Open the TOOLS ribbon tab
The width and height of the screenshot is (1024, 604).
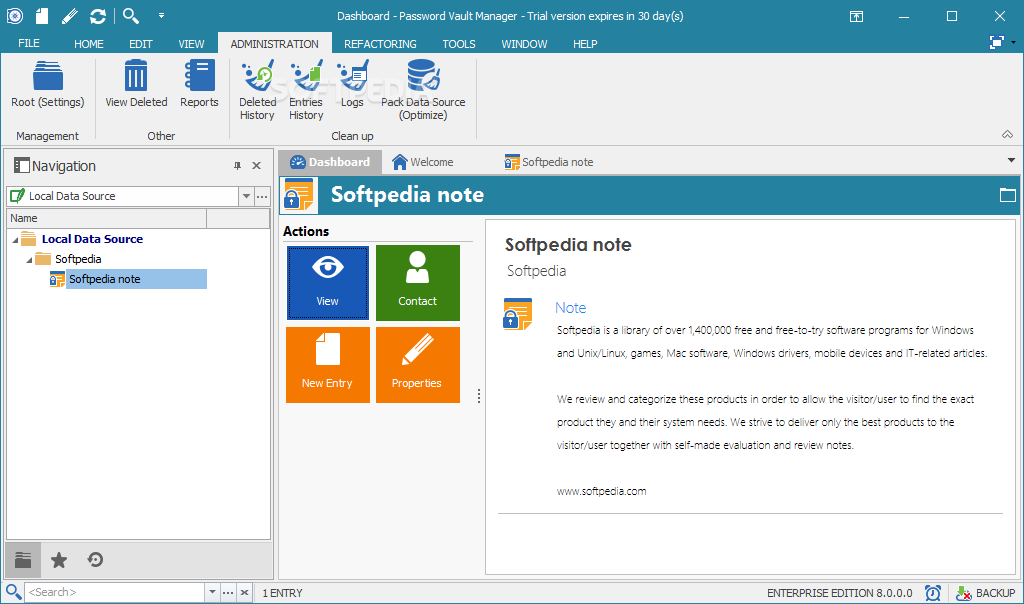pos(459,44)
